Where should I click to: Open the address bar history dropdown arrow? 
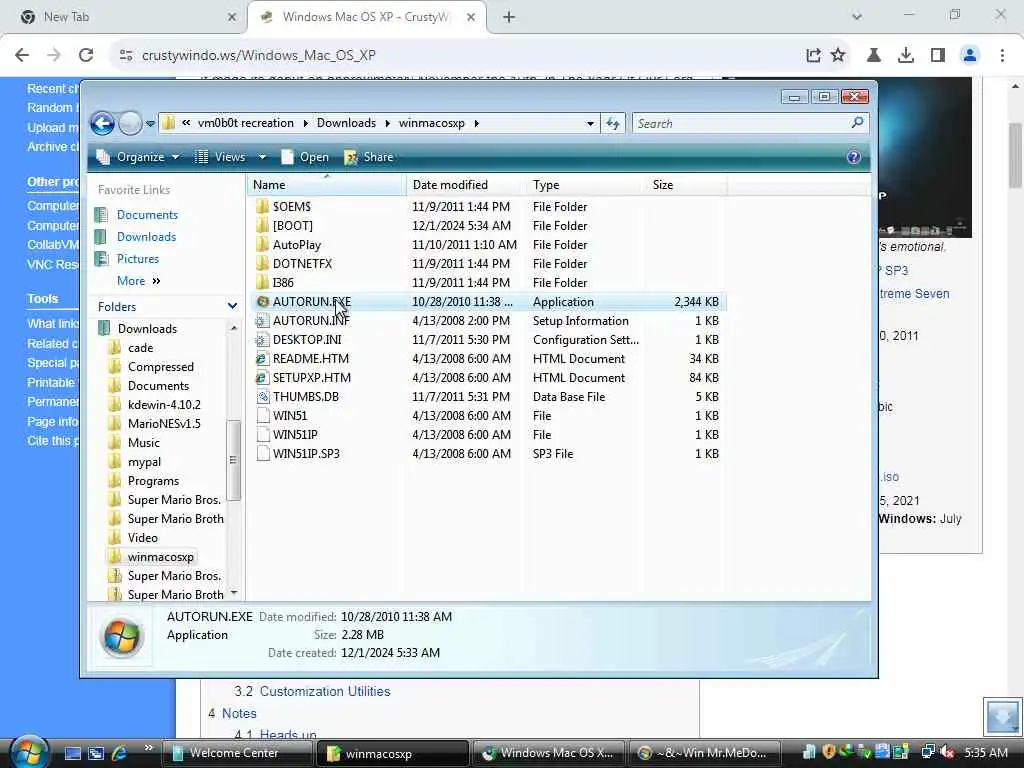pyautogui.click(x=590, y=123)
